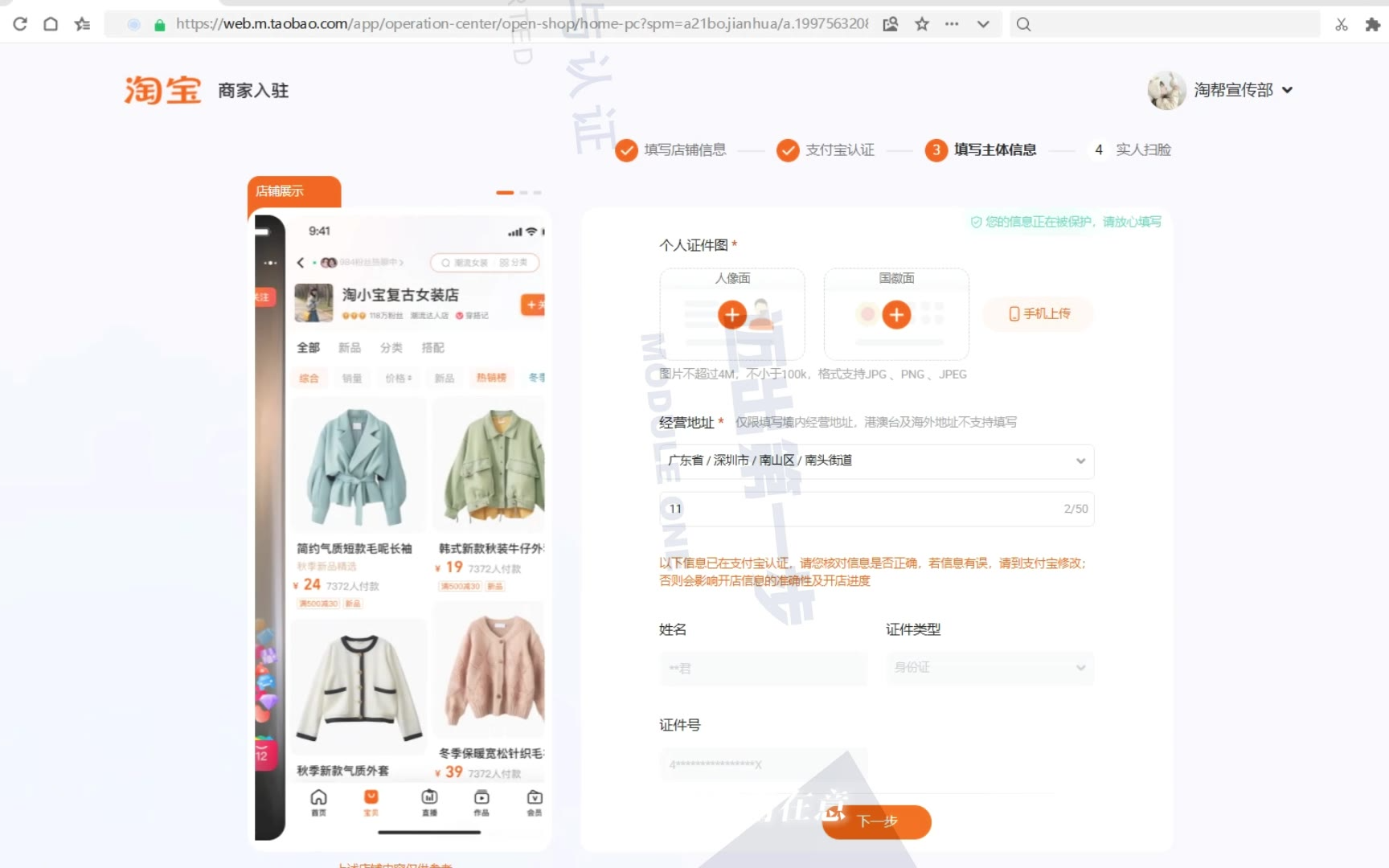Open the blue belted coat product image
1389x868 pixels.
[x=359, y=465]
